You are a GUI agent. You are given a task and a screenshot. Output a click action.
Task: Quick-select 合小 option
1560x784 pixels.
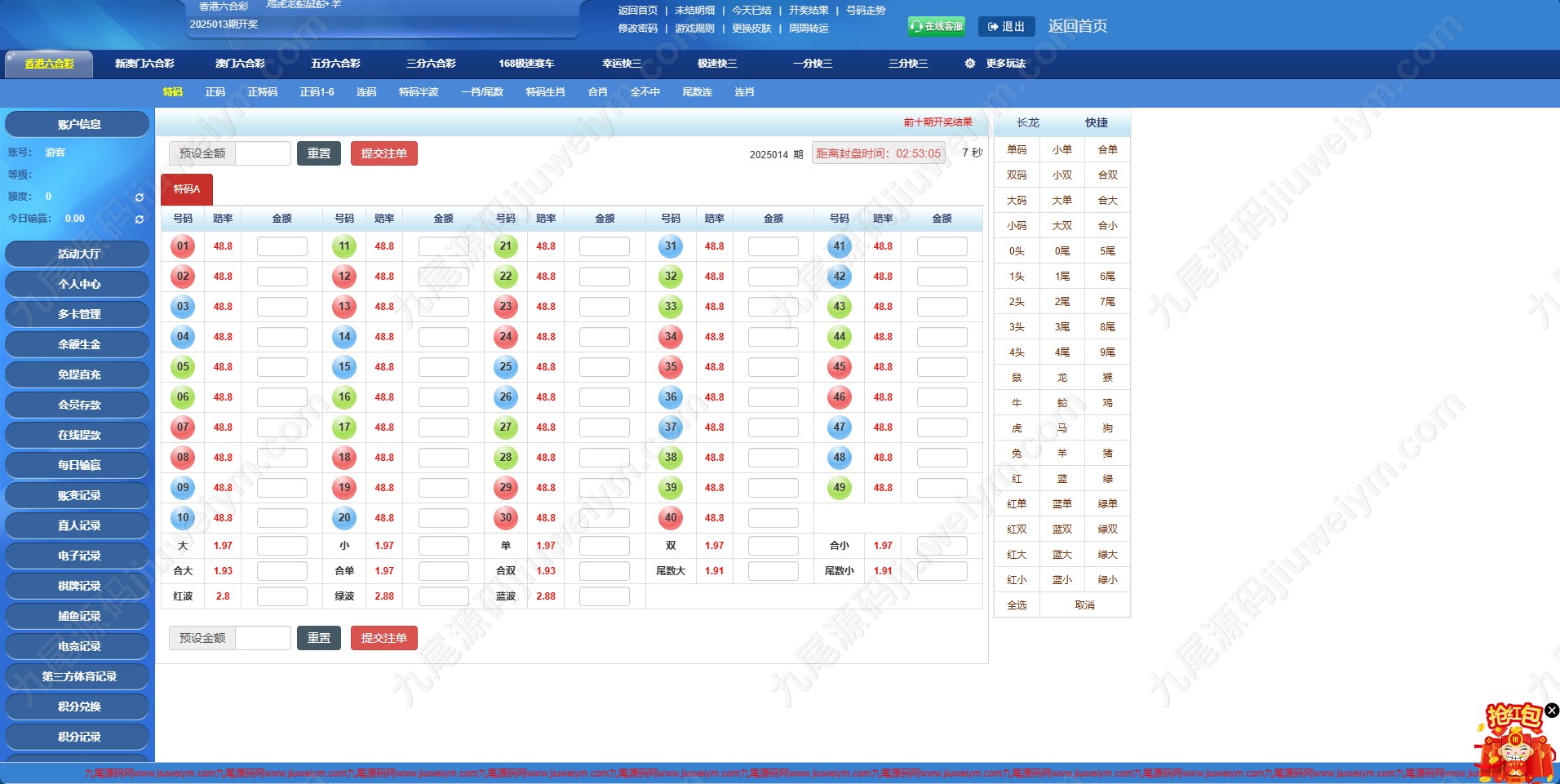1108,226
